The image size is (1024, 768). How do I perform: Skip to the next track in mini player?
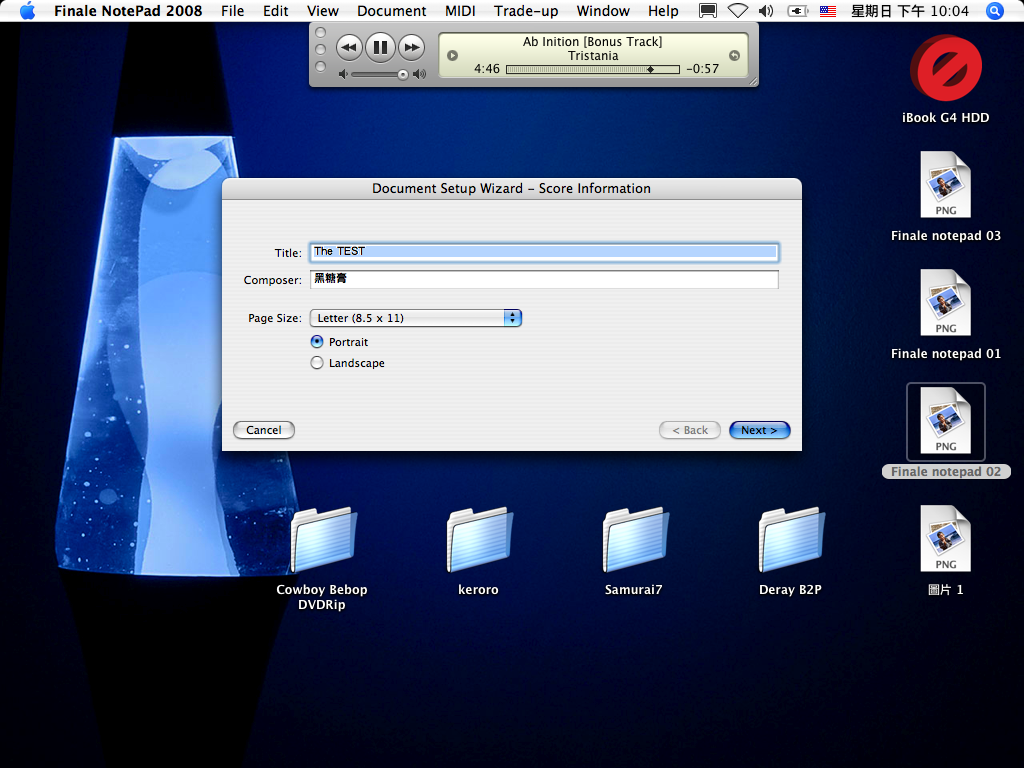(411, 47)
